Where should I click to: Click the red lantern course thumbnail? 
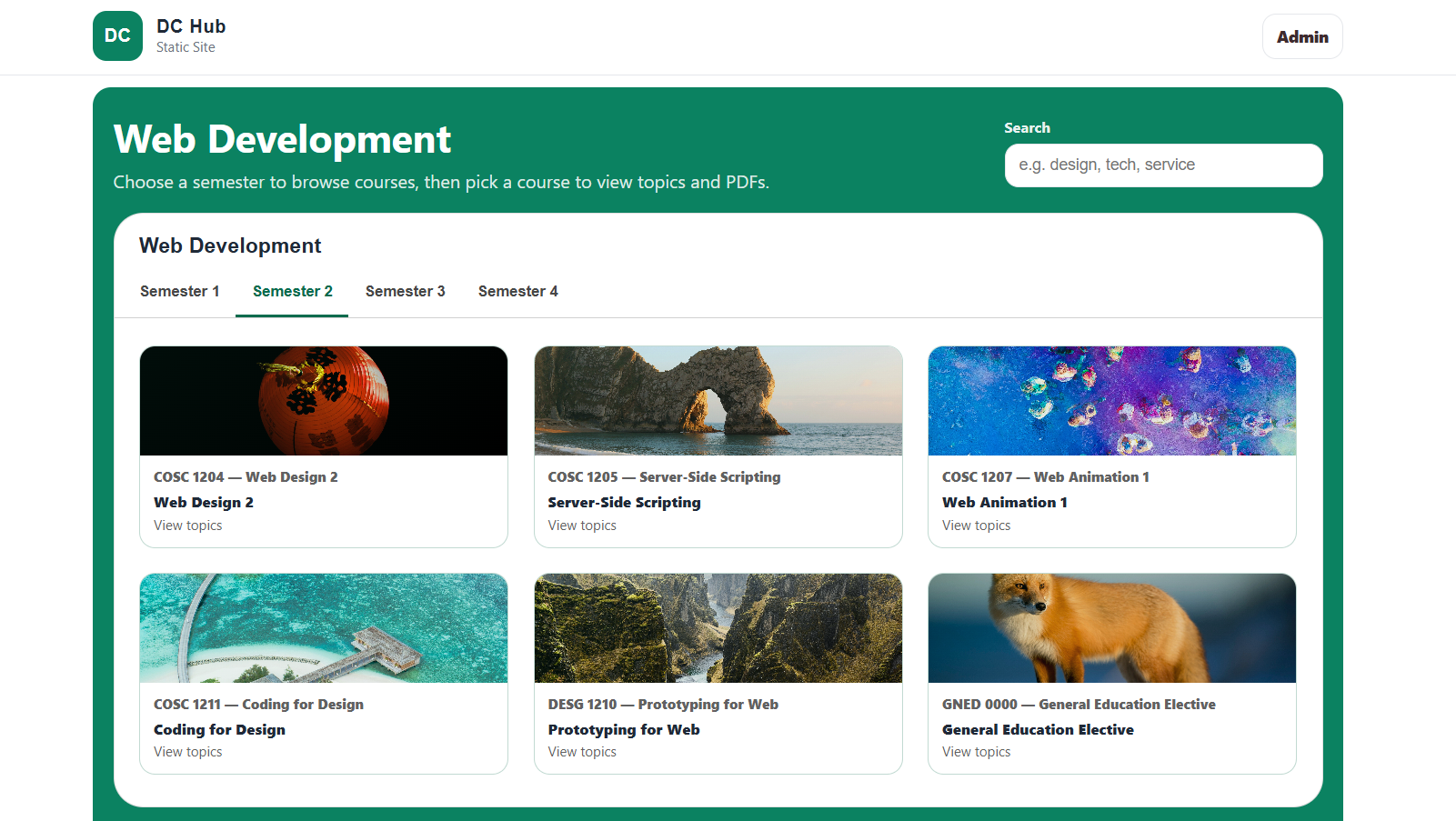[324, 401]
